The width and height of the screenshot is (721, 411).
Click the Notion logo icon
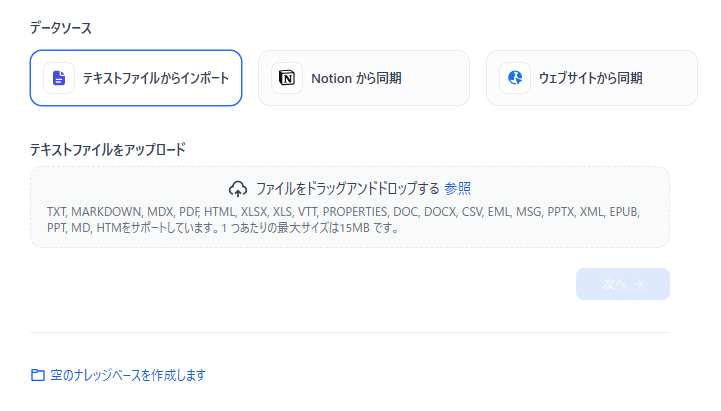[287, 78]
